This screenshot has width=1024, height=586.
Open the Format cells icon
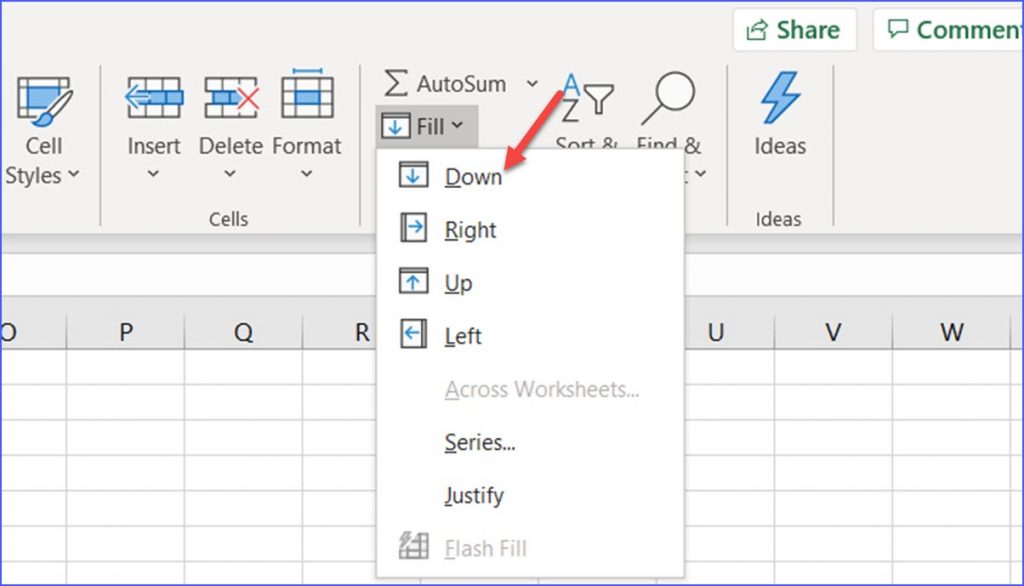click(307, 97)
